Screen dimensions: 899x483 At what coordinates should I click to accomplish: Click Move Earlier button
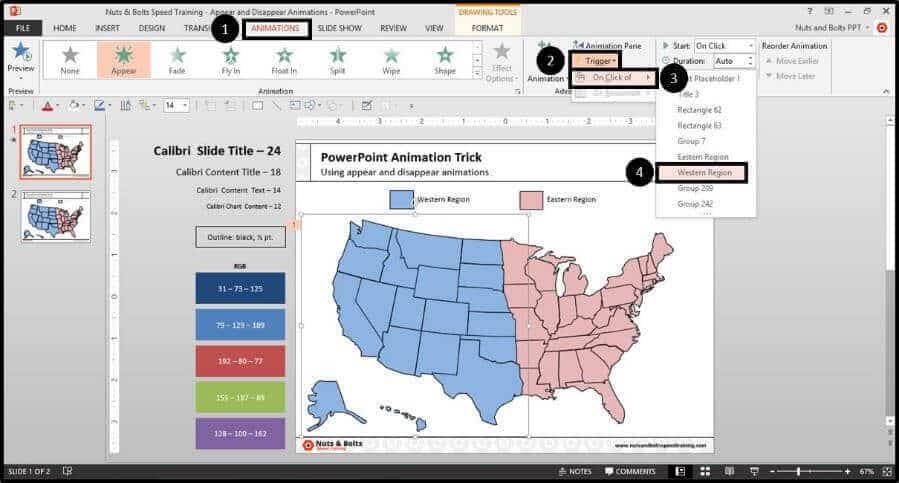tap(792, 61)
